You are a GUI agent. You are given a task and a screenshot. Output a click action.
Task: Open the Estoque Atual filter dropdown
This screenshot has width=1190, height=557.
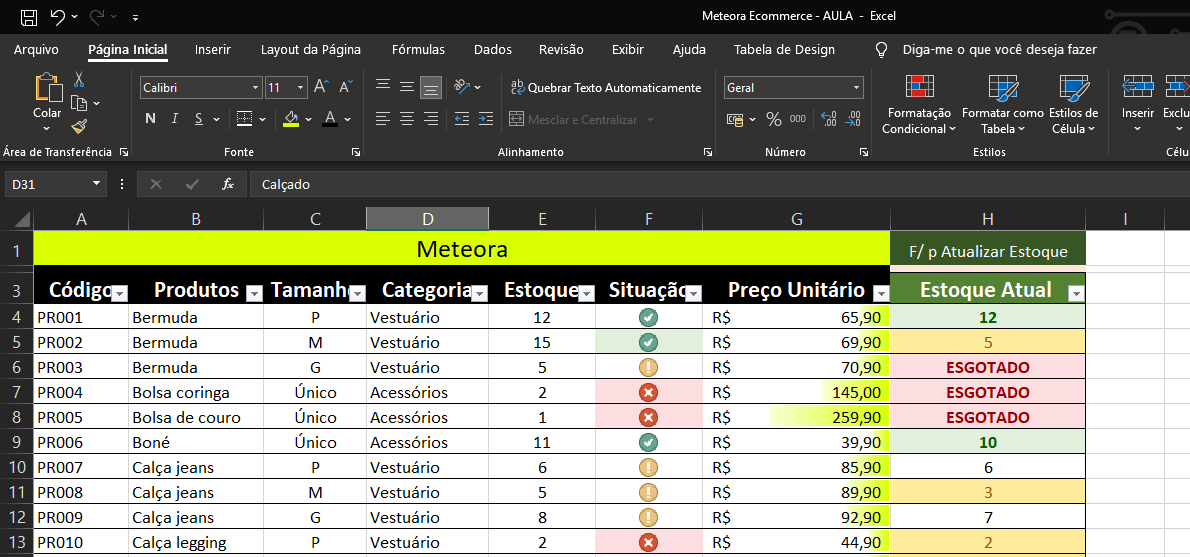point(1076,294)
